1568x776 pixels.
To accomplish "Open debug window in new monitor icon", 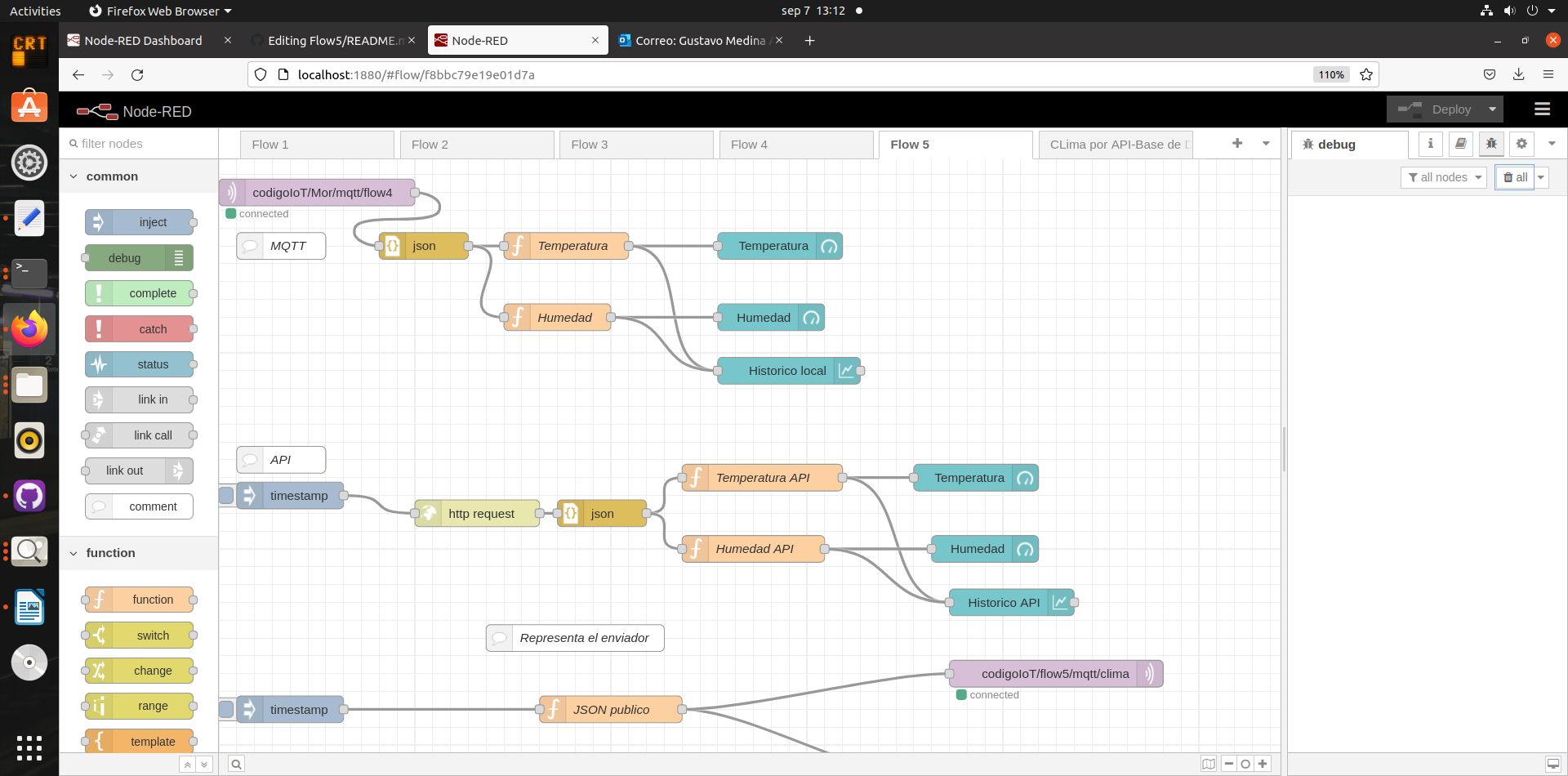I will point(1552,764).
